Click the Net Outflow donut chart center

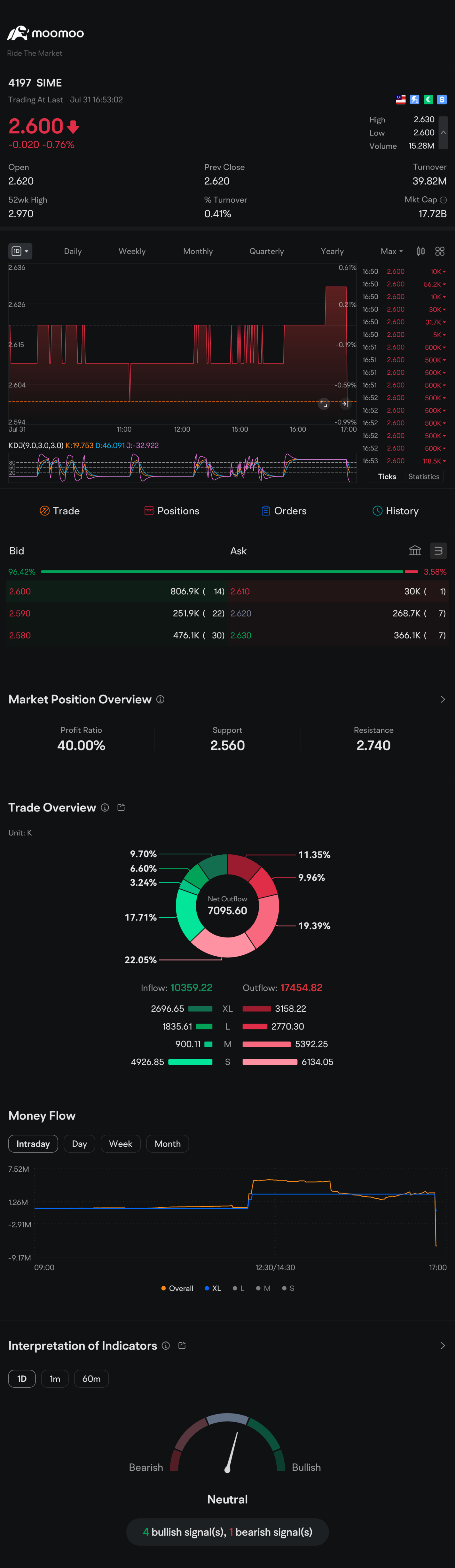227,906
